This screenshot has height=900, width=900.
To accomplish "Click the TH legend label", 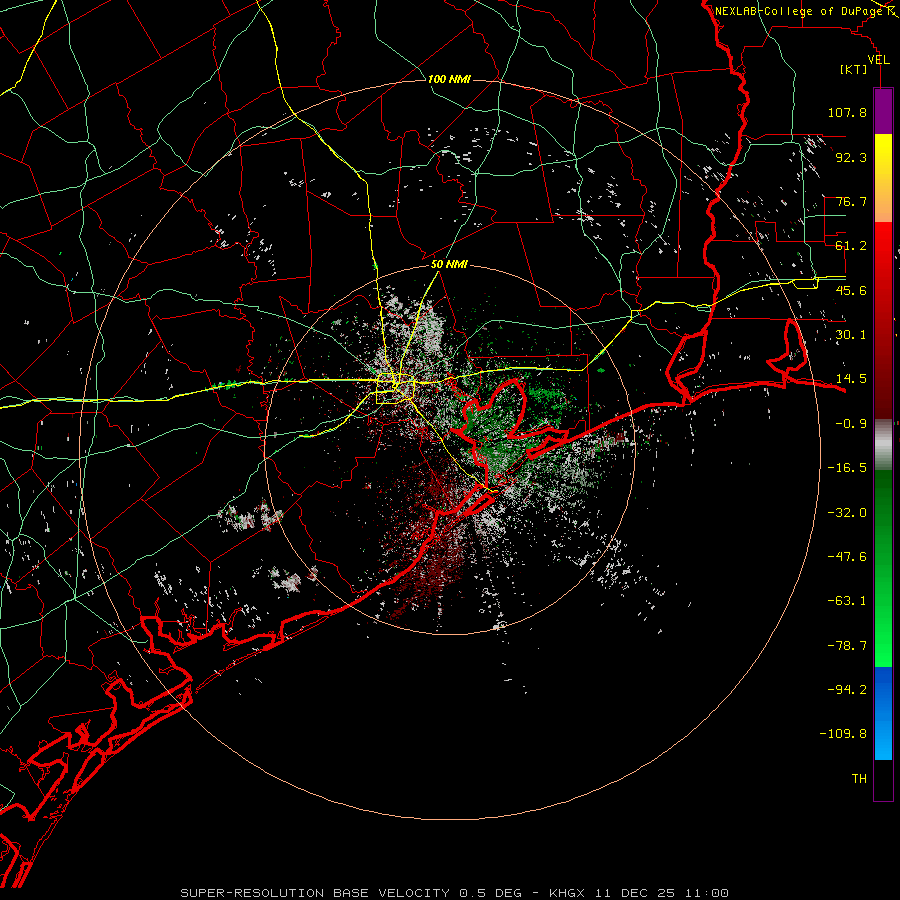I will click(x=859, y=779).
